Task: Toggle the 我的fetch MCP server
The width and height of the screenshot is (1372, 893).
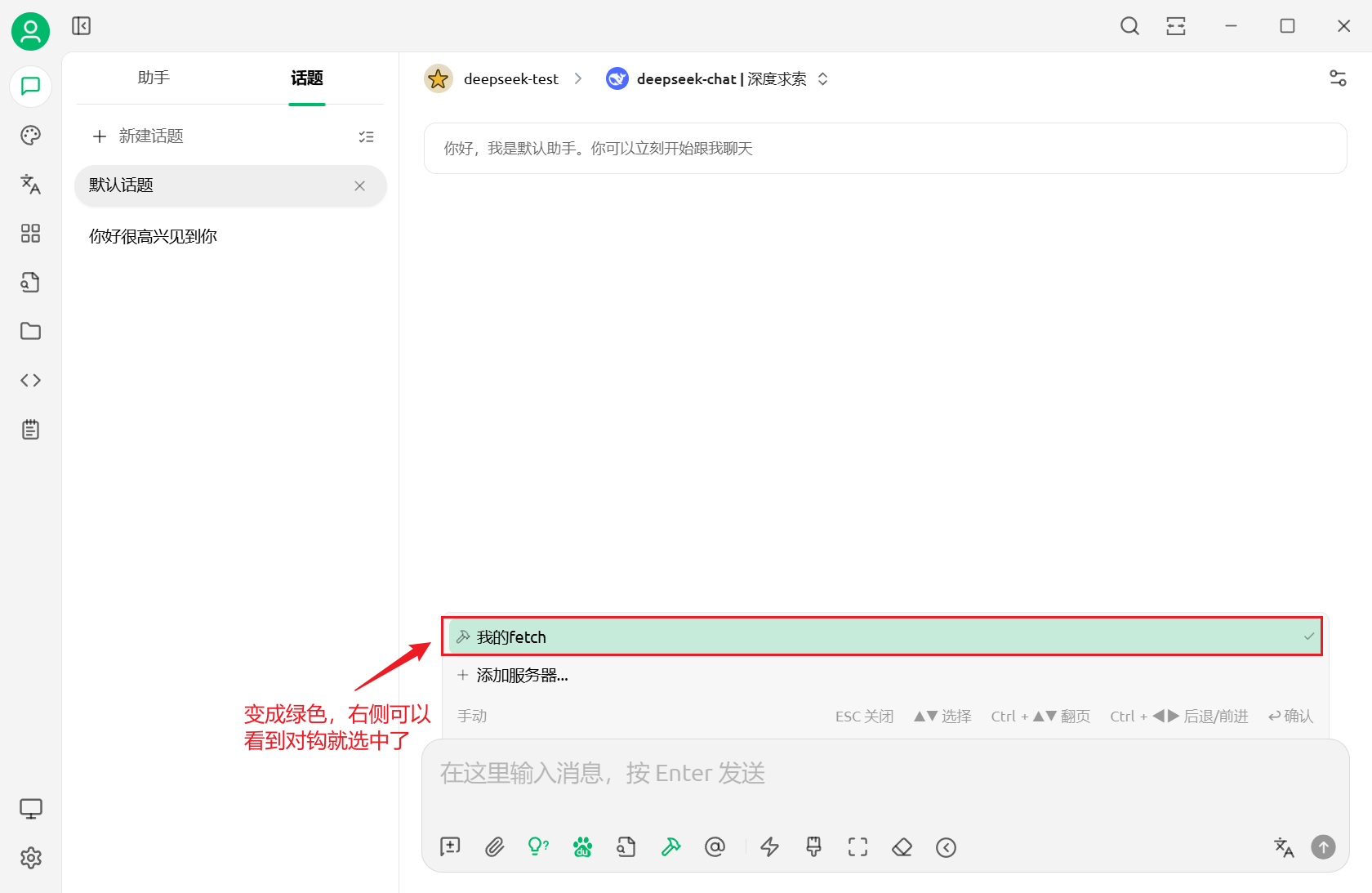Action: coord(884,637)
